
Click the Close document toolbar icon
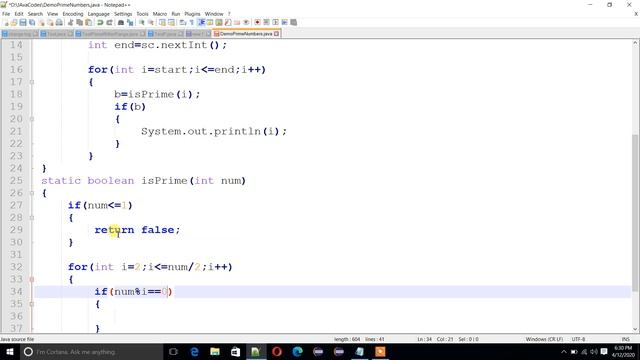tap(41, 22)
